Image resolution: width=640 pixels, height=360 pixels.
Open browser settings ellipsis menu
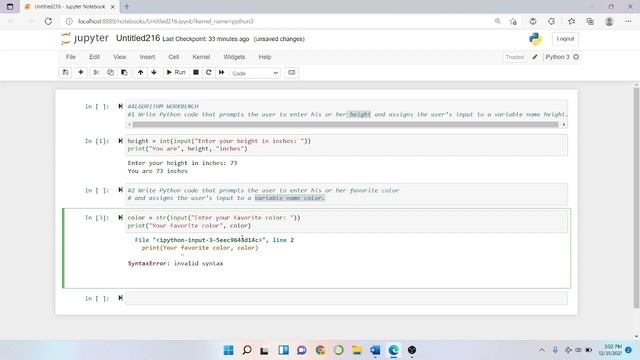(x=628, y=21)
